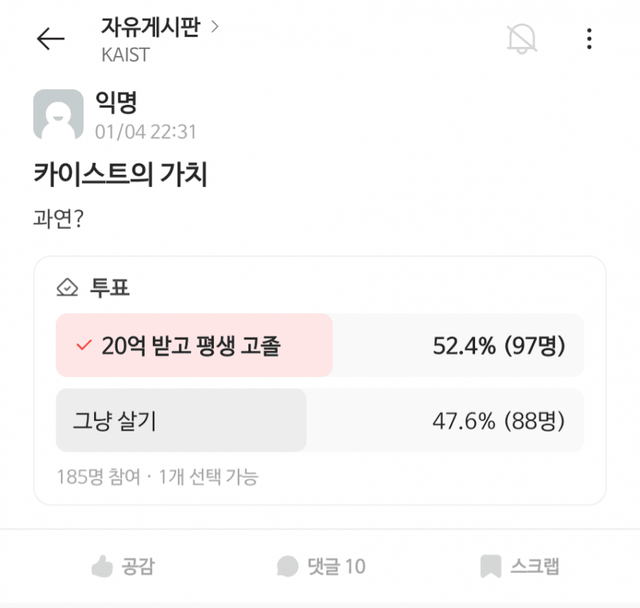Click the 익명 author name

click(115, 102)
